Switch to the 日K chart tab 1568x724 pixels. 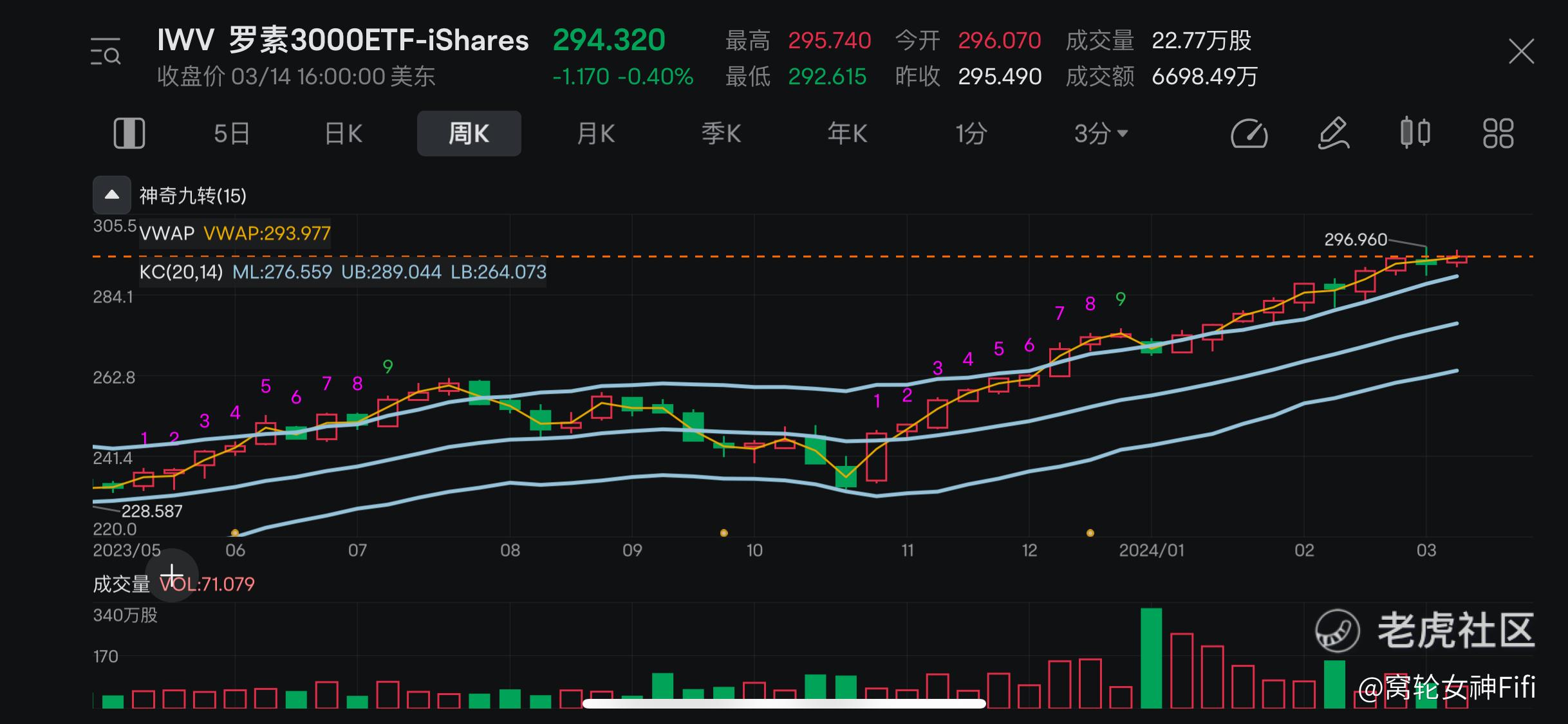click(x=344, y=134)
